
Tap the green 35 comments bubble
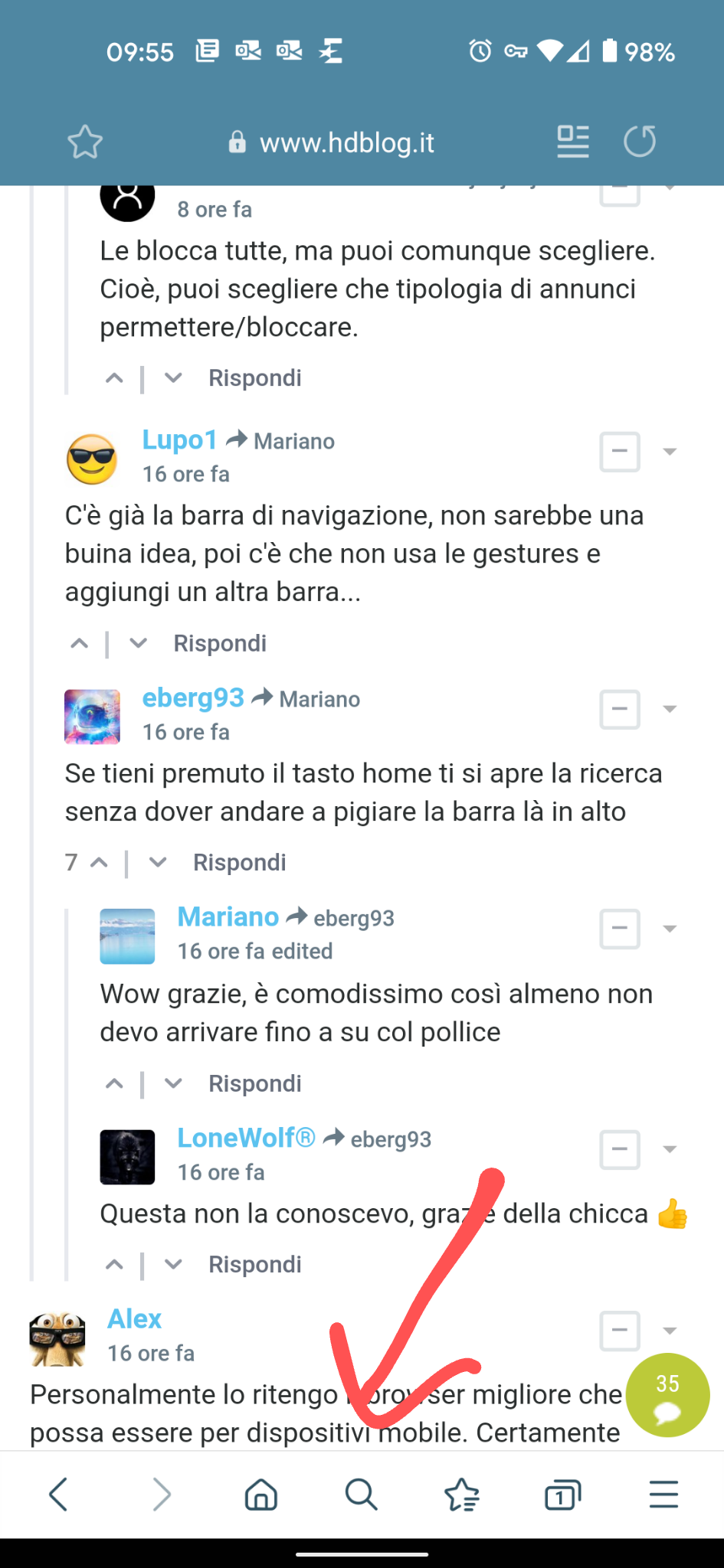[x=667, y=1395]
